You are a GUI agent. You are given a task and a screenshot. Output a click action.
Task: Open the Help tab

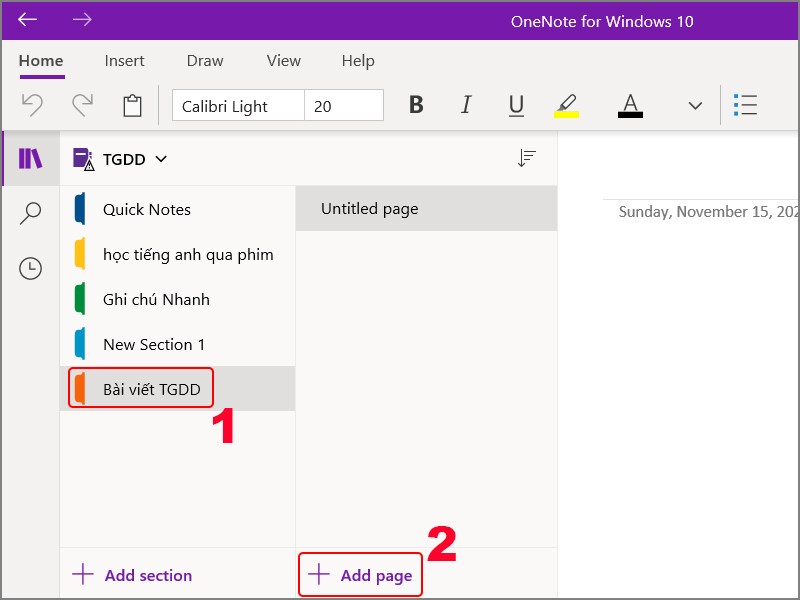358,61
